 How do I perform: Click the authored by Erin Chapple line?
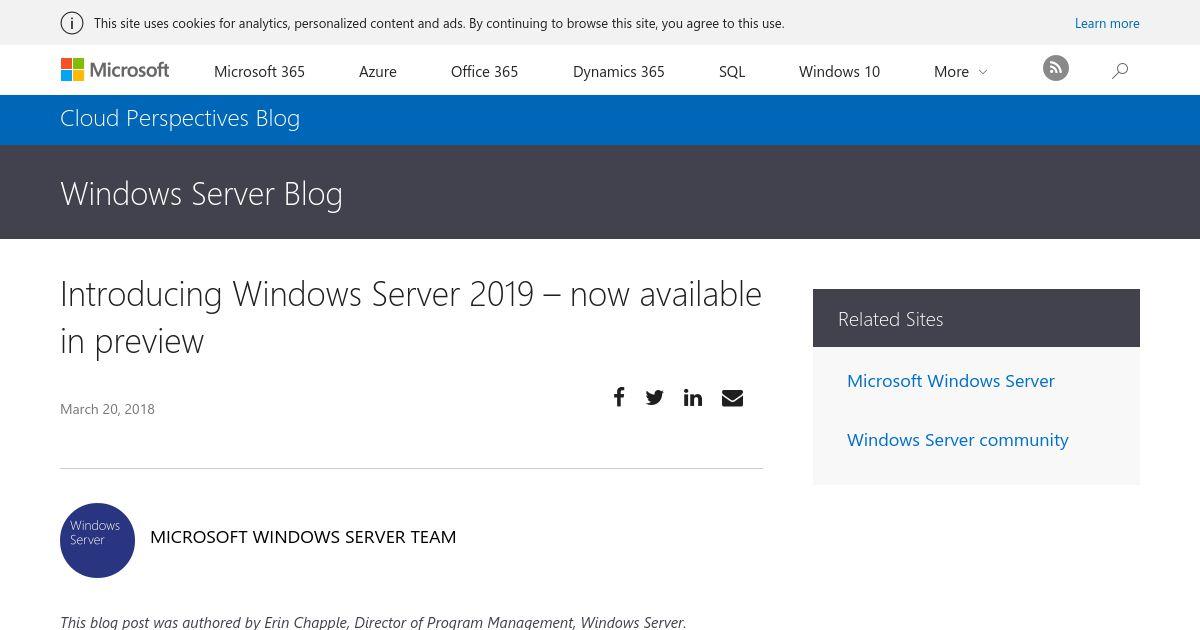tap(373, 622)
